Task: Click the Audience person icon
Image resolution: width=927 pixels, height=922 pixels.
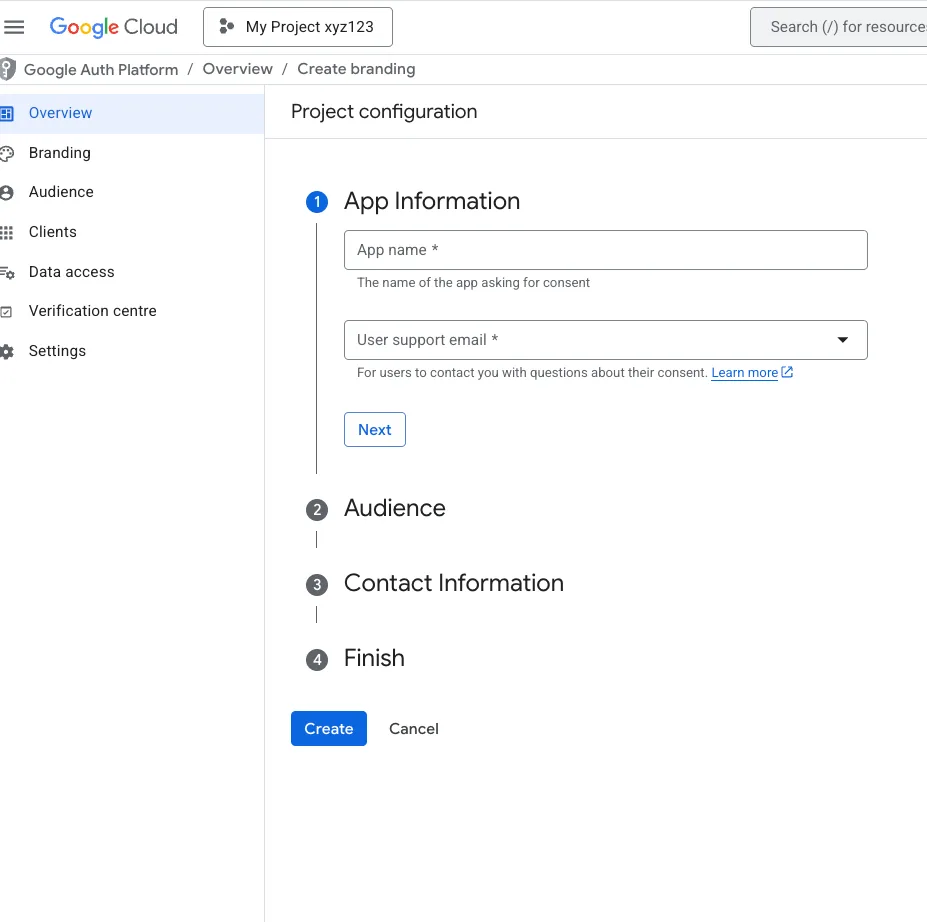Action: point(7,193)
